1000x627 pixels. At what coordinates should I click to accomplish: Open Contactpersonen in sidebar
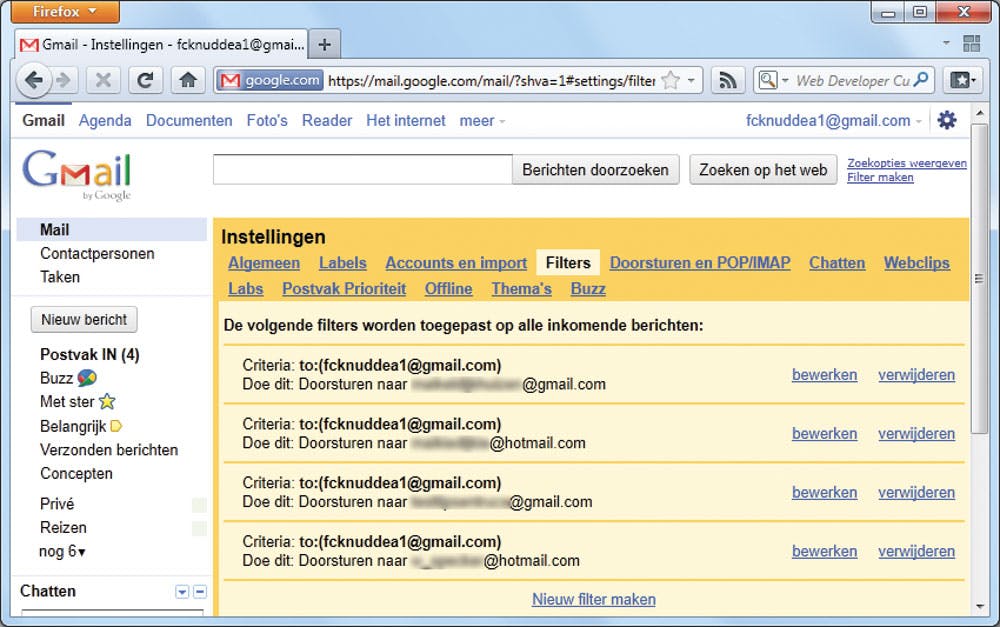tap(97, 253)
